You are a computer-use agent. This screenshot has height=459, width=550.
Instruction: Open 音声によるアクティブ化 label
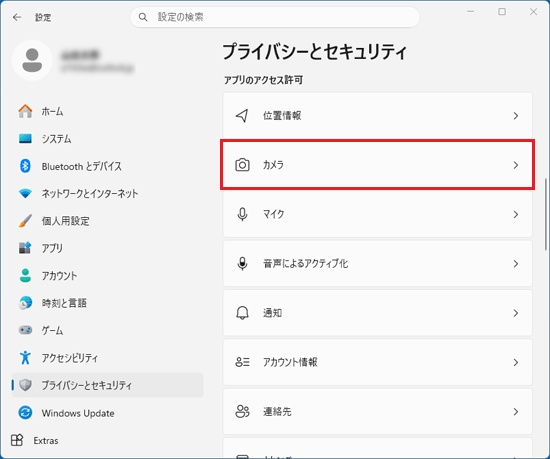tap(306, 264)
